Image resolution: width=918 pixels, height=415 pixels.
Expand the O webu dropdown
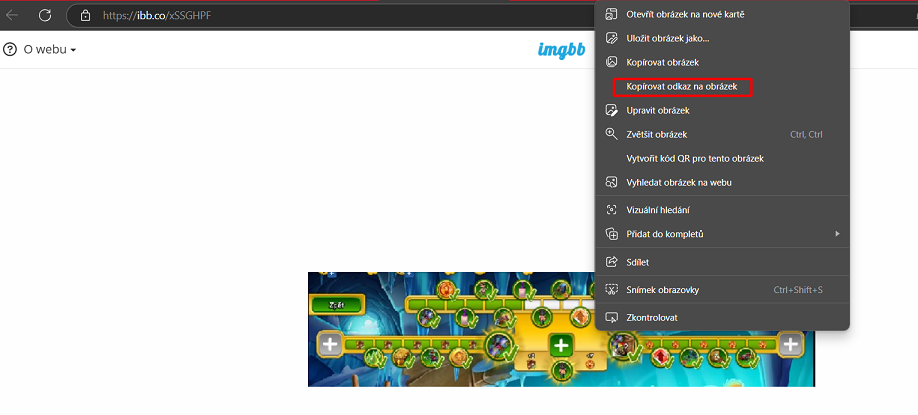[50, 50]
